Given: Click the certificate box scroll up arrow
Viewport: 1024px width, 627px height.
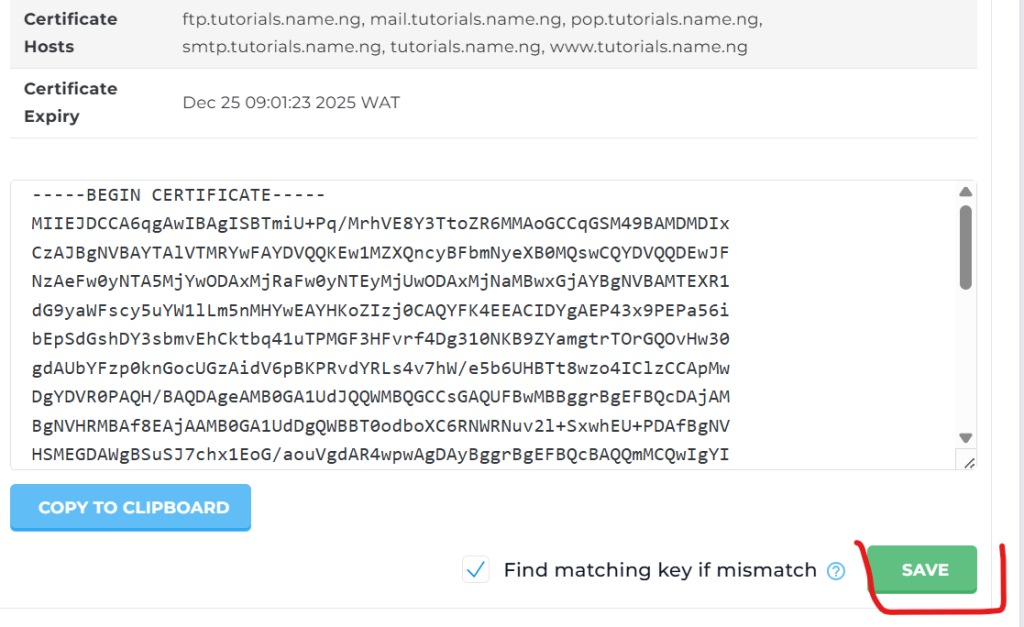Looking at the screenshot, I should (x=965, y=192).
